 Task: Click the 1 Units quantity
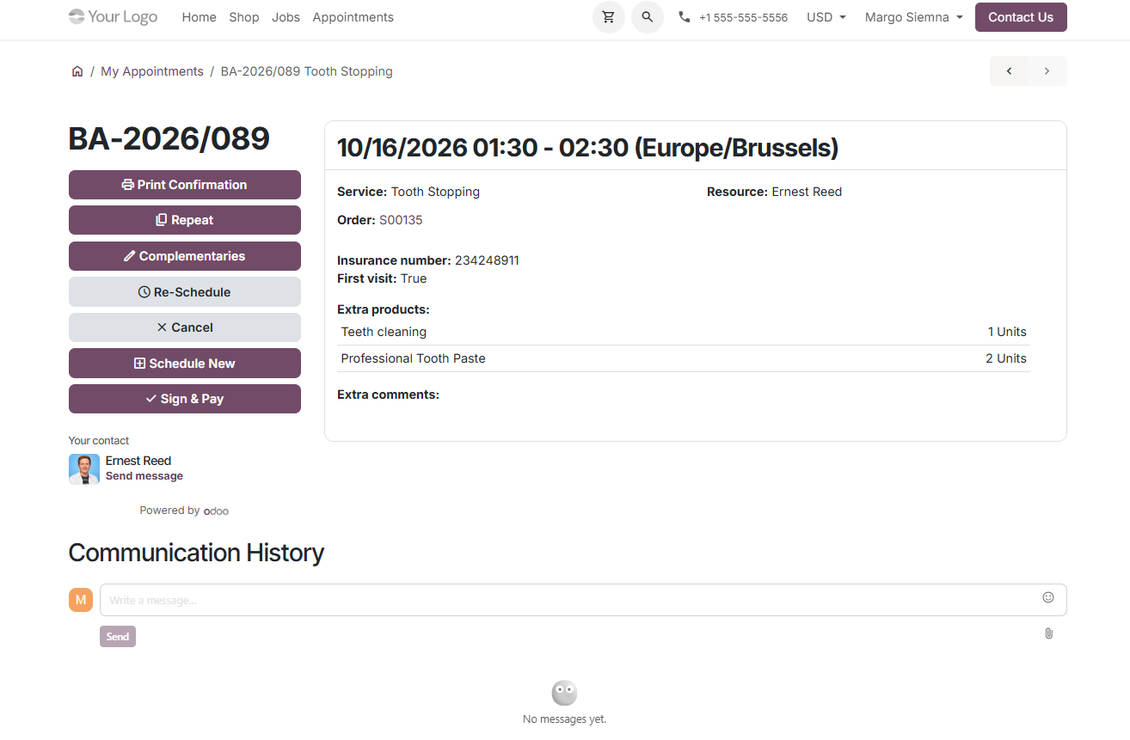(1007, 332)
